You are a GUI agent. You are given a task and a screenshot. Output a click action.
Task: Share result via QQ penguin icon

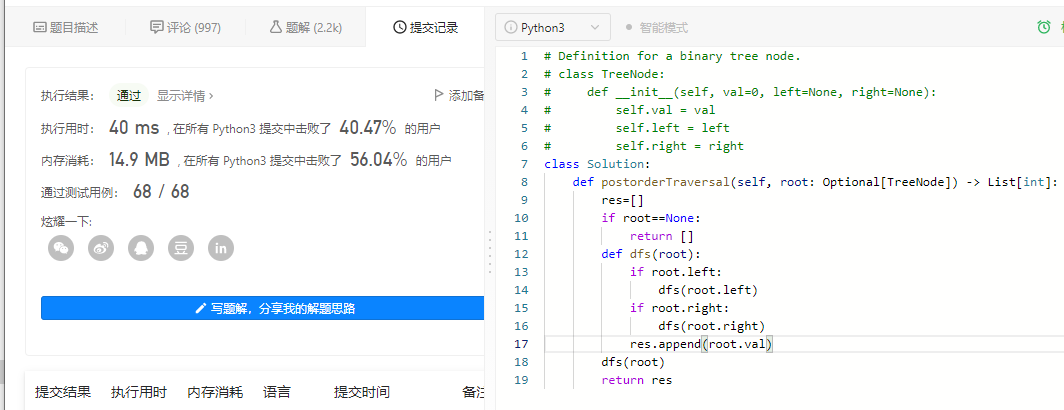[x=141, y=248]
